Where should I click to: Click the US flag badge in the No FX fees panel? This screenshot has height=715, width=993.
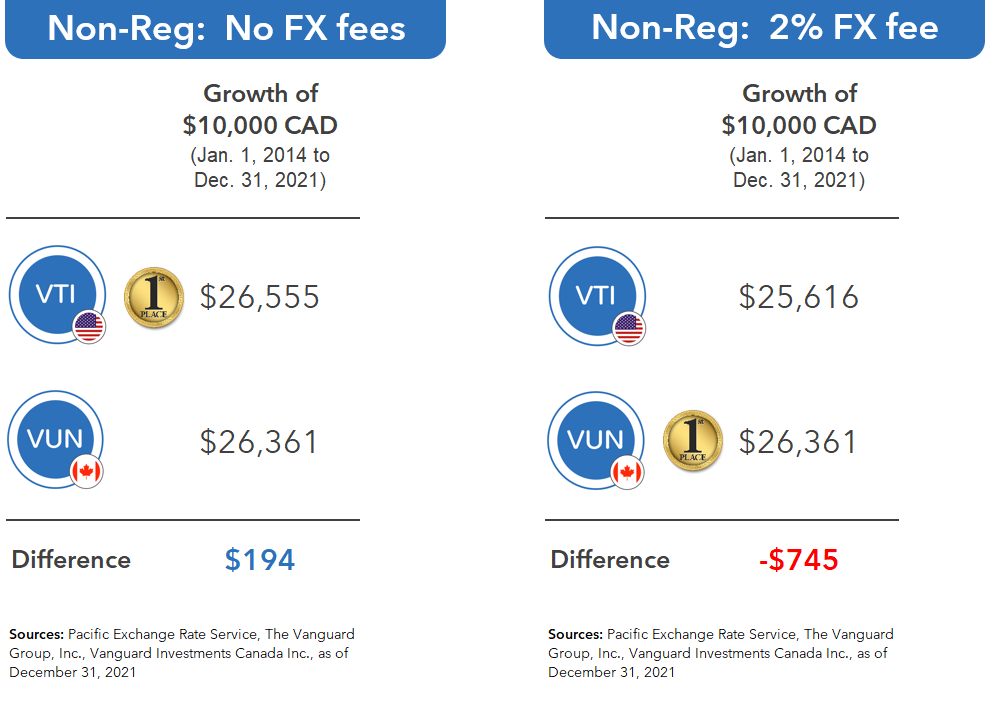coord(89,327)
